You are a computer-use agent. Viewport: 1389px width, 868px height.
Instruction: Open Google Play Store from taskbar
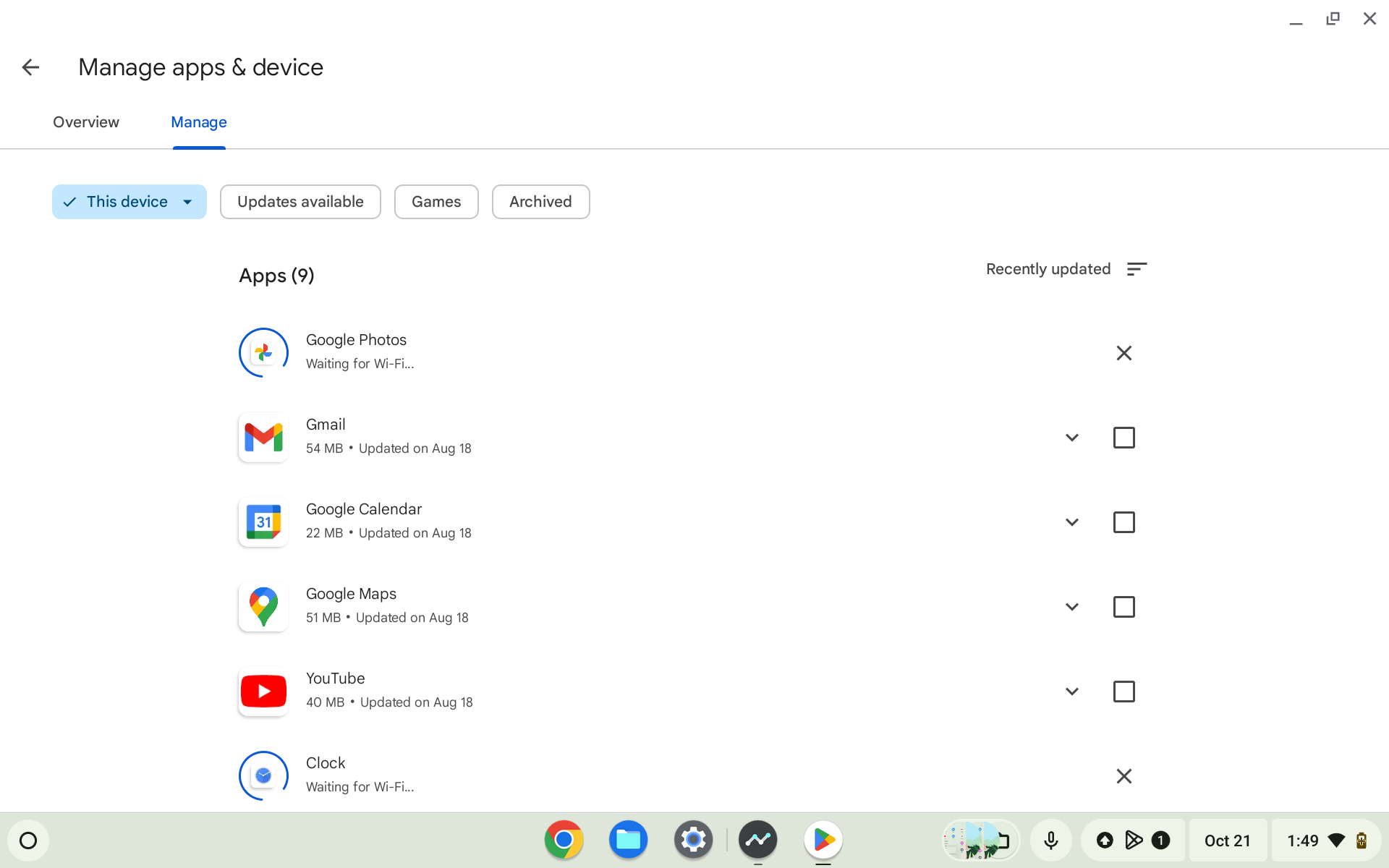coord(826,840)
